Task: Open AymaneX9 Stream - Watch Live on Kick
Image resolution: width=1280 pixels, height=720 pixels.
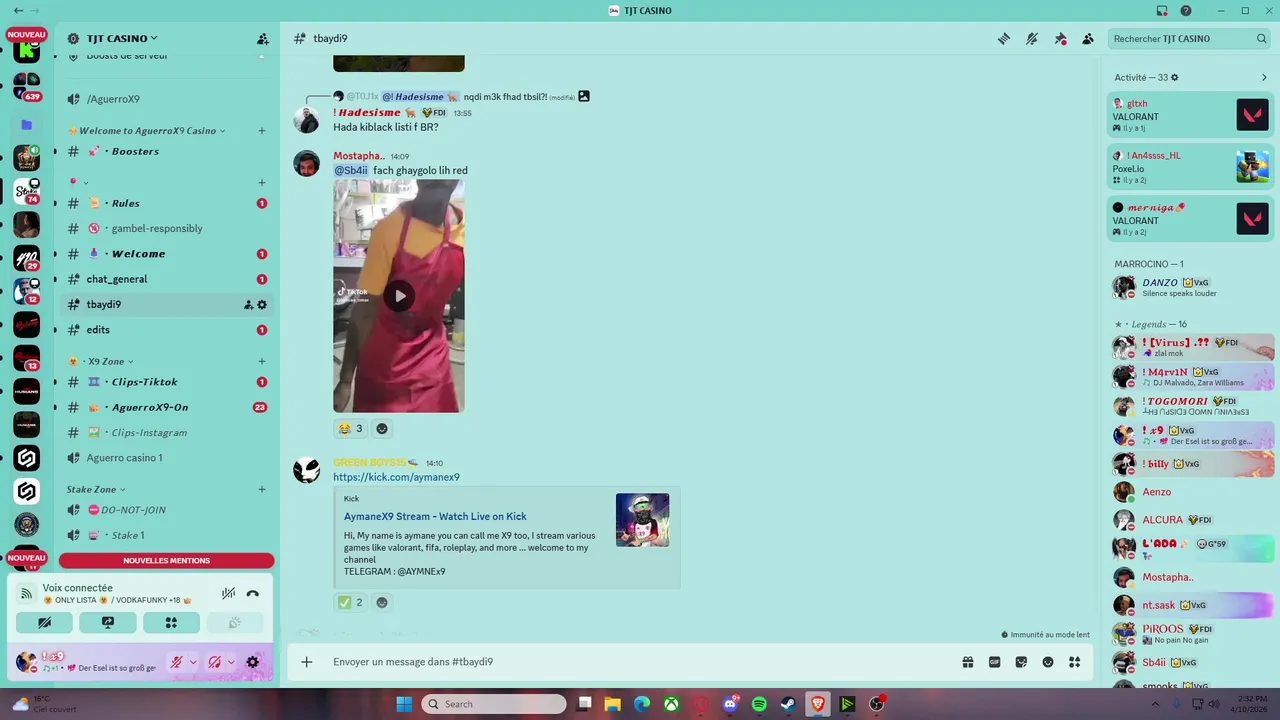Action: (x=435, y=516)
